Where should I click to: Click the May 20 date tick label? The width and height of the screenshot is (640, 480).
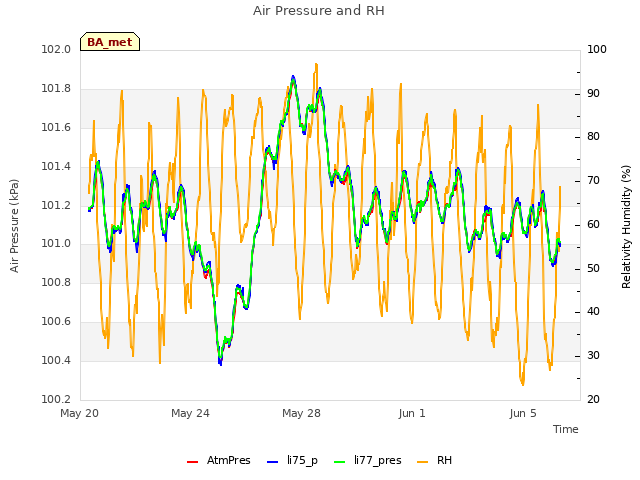click(x=79, y=413)
